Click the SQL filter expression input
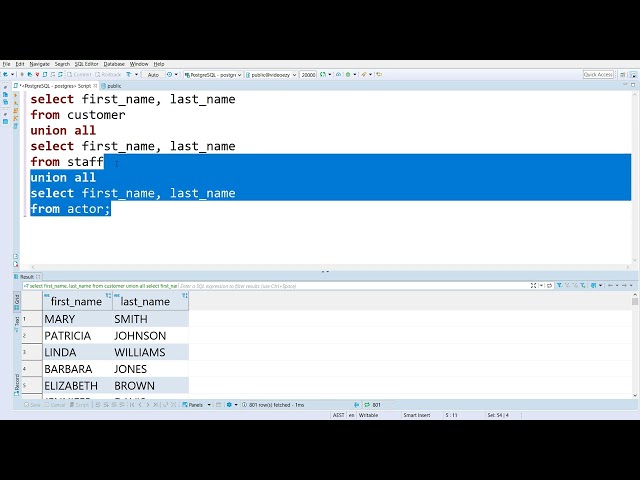The image size is (640, 480). click(x=353, y=286)
